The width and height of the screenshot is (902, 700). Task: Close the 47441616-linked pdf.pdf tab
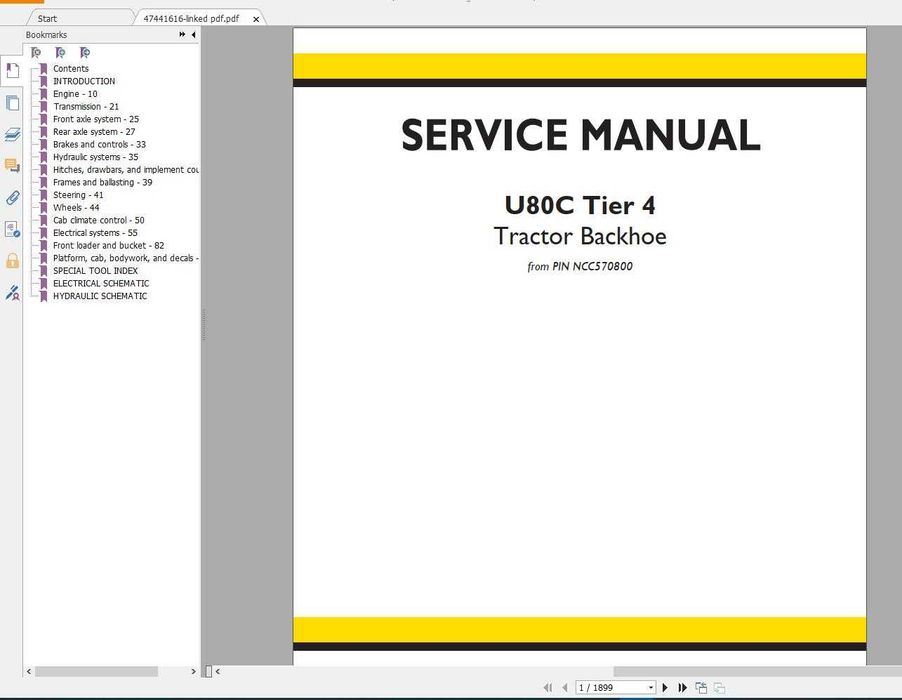pyautogui.click(x=256, y=19)
